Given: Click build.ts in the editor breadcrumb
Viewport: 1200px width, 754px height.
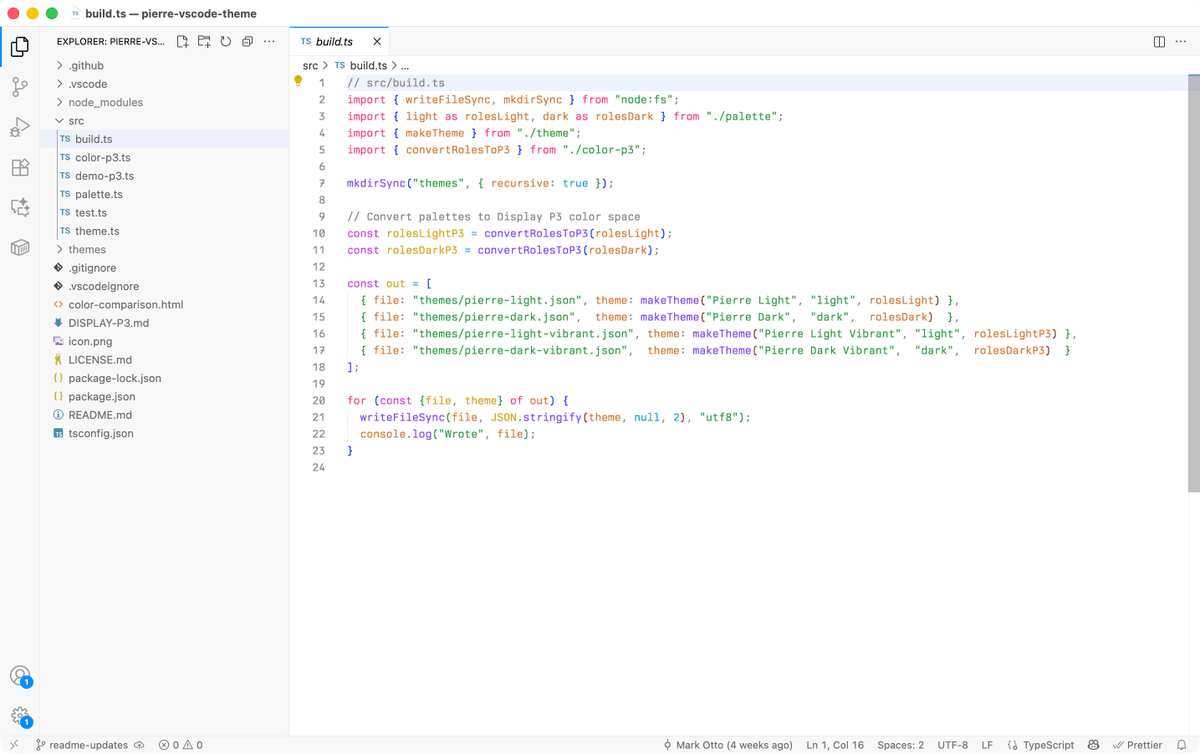Looking at the screenshot, I should [361, 65].
